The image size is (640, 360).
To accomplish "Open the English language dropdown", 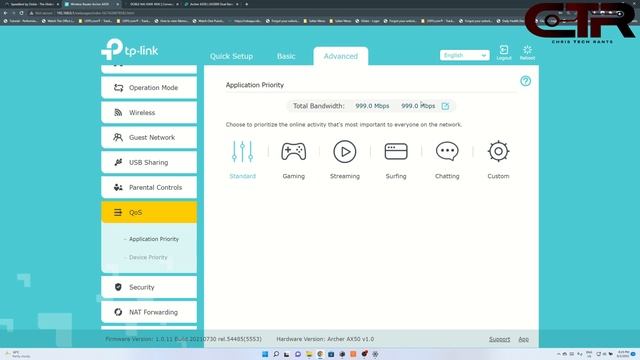I will 464,55.
